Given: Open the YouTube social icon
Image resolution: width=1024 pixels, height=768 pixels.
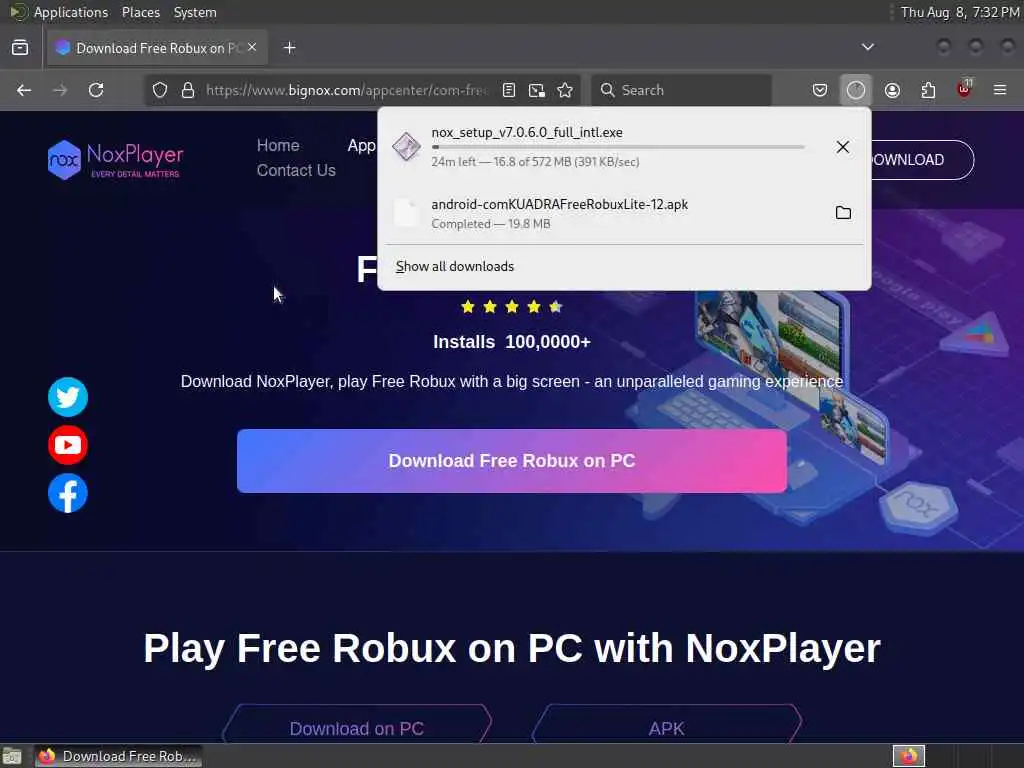Looking at the screenshot, I should point(68,445).
